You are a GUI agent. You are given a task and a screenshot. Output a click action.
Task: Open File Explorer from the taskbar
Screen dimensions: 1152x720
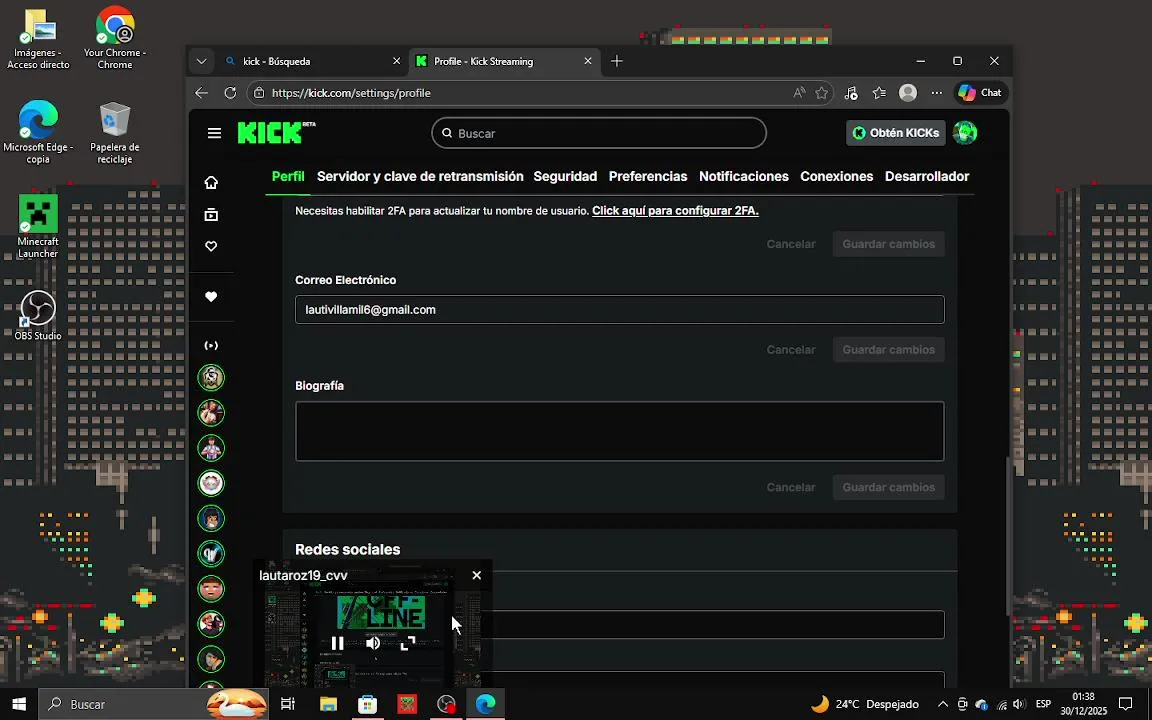(328, 704)
